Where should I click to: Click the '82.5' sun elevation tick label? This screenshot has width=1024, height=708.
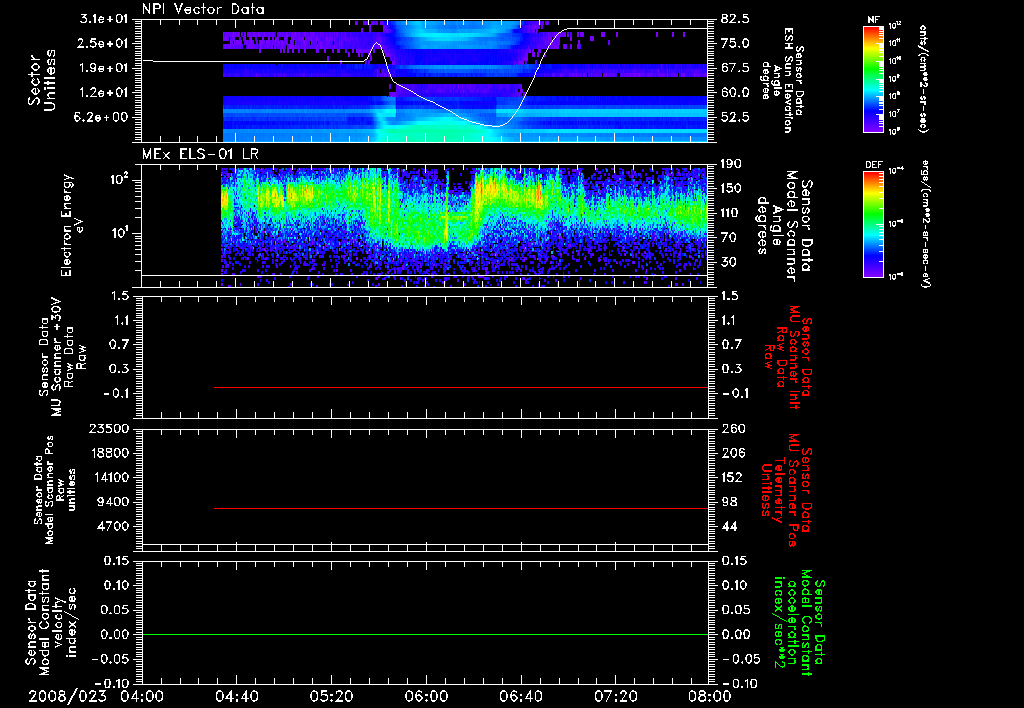[x=736, y=19]
